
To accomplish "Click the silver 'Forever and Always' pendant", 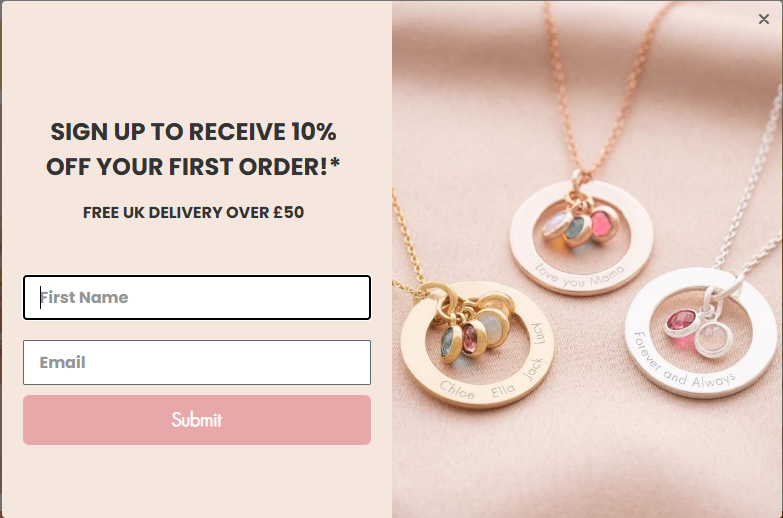I will tap(701, 333).
